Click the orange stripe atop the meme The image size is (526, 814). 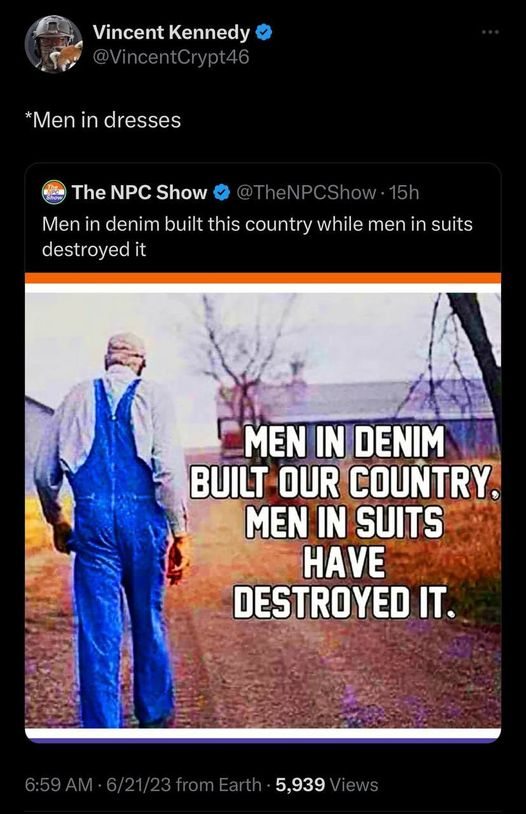263,278
